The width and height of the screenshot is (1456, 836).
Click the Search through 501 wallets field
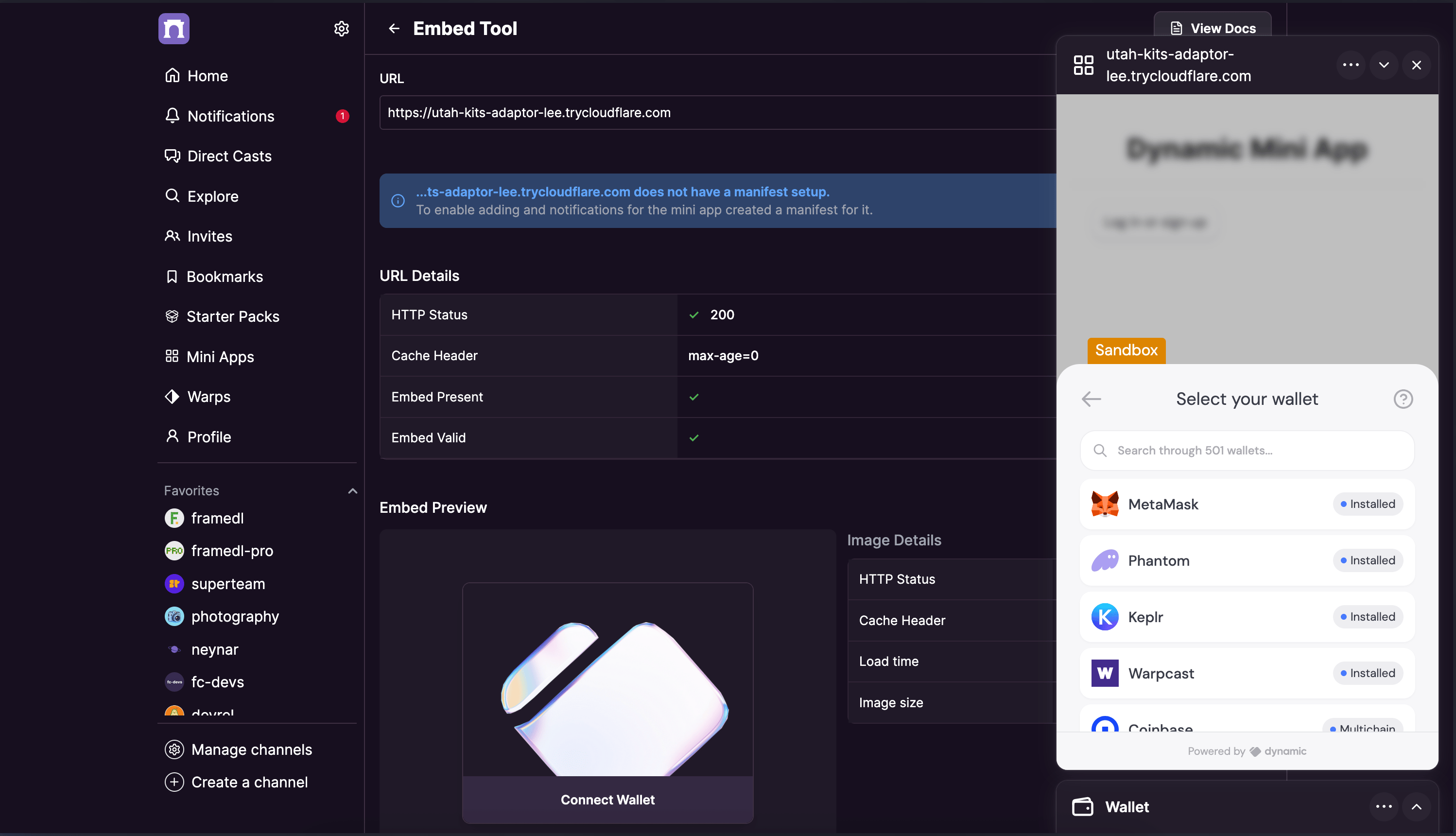tap(1247, 451)
